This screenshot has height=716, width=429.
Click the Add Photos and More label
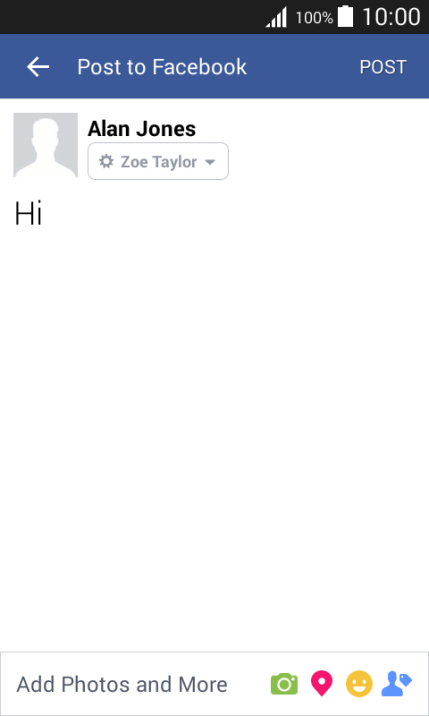click(122, 684)
